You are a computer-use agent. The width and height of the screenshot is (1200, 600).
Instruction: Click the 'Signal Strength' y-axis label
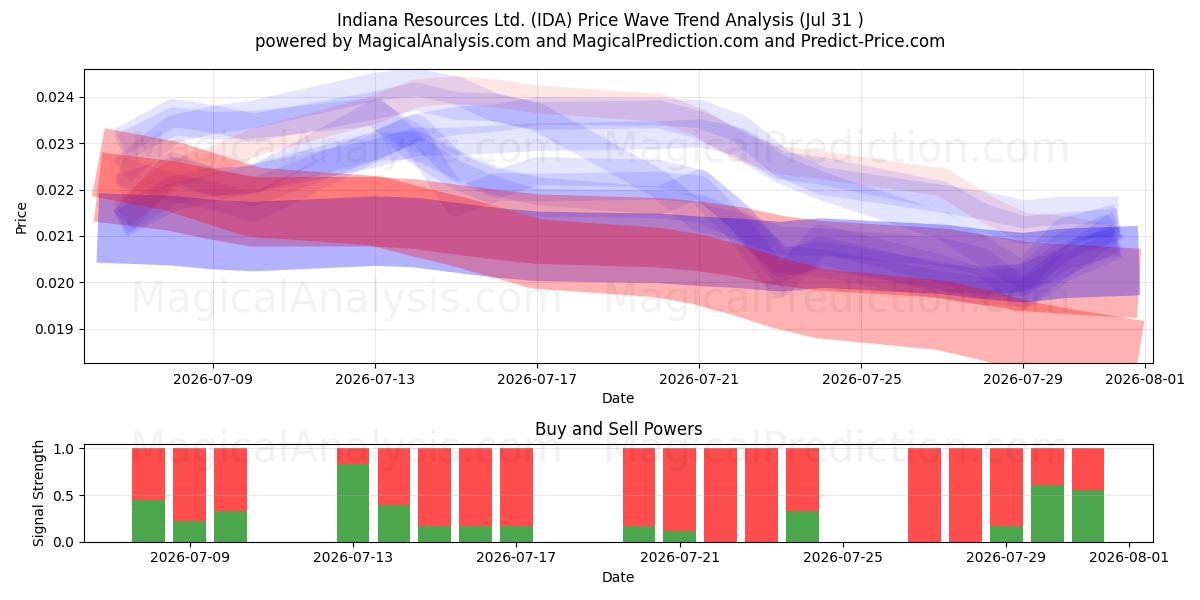[x=39, y=493]
